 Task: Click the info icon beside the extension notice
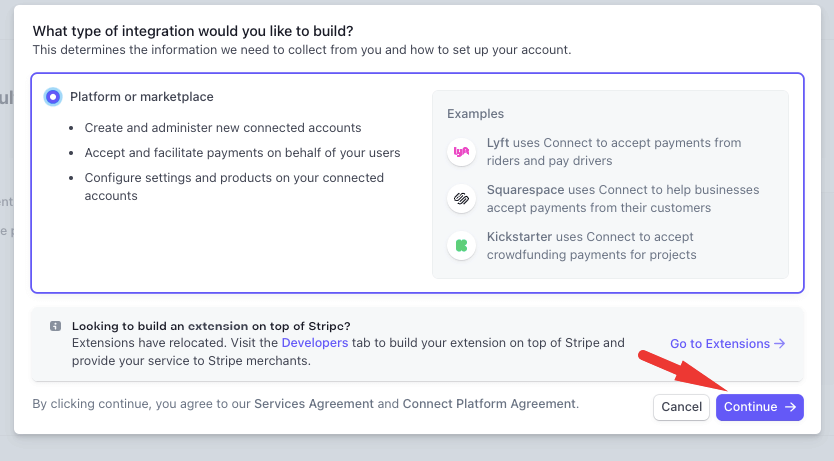(x=55, y=326)
